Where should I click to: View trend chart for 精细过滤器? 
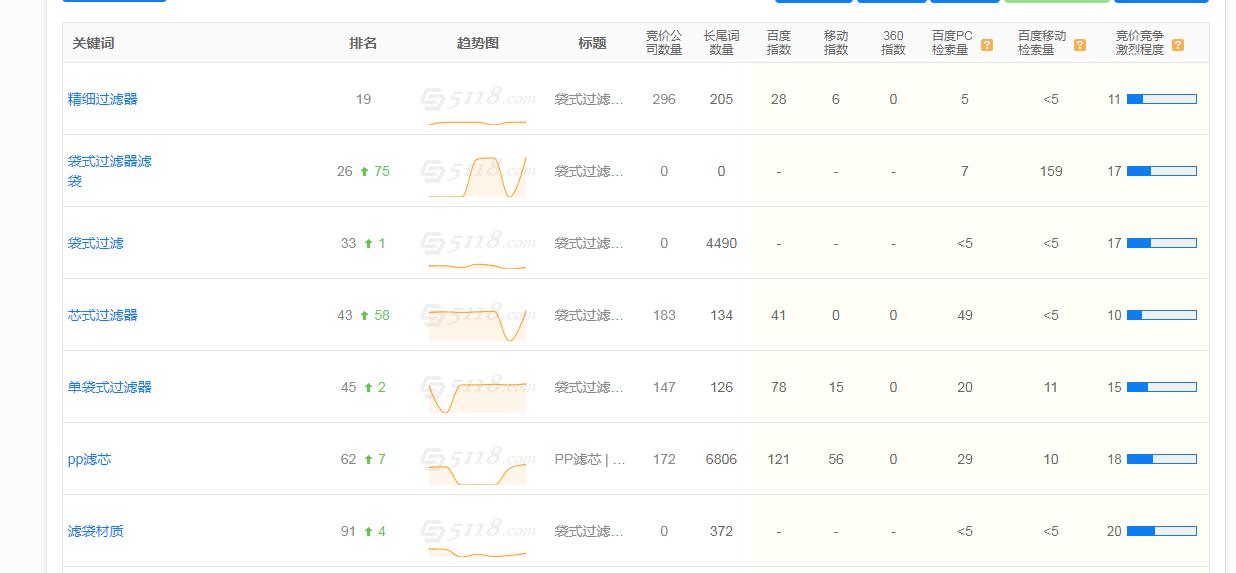(477, 105)
